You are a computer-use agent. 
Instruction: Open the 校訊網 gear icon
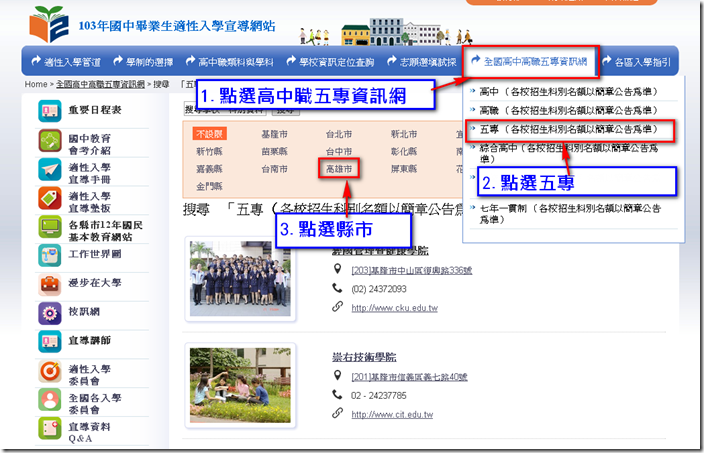pos(49,313)
